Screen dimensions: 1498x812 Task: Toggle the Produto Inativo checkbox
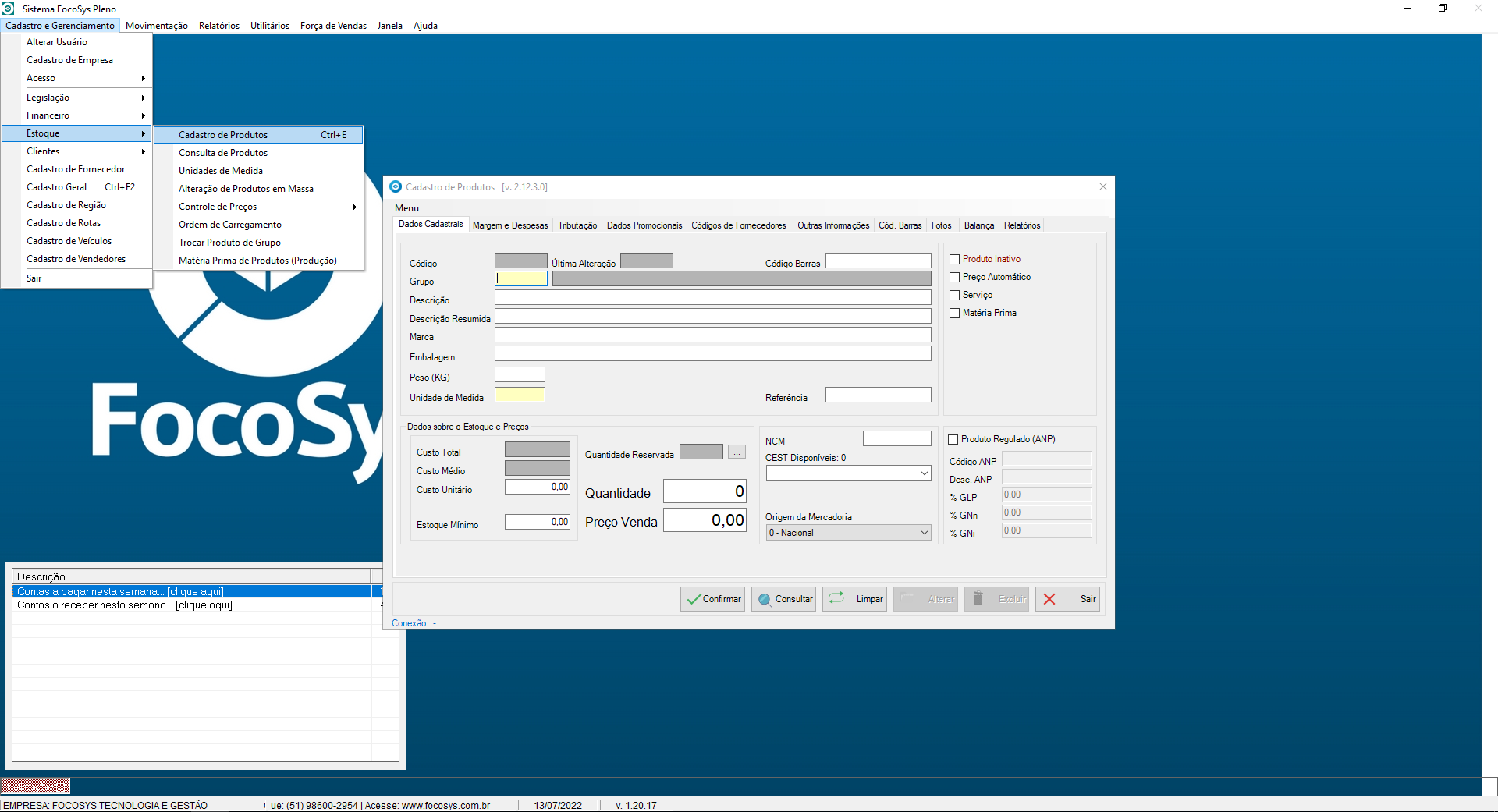tap(954, 259)
